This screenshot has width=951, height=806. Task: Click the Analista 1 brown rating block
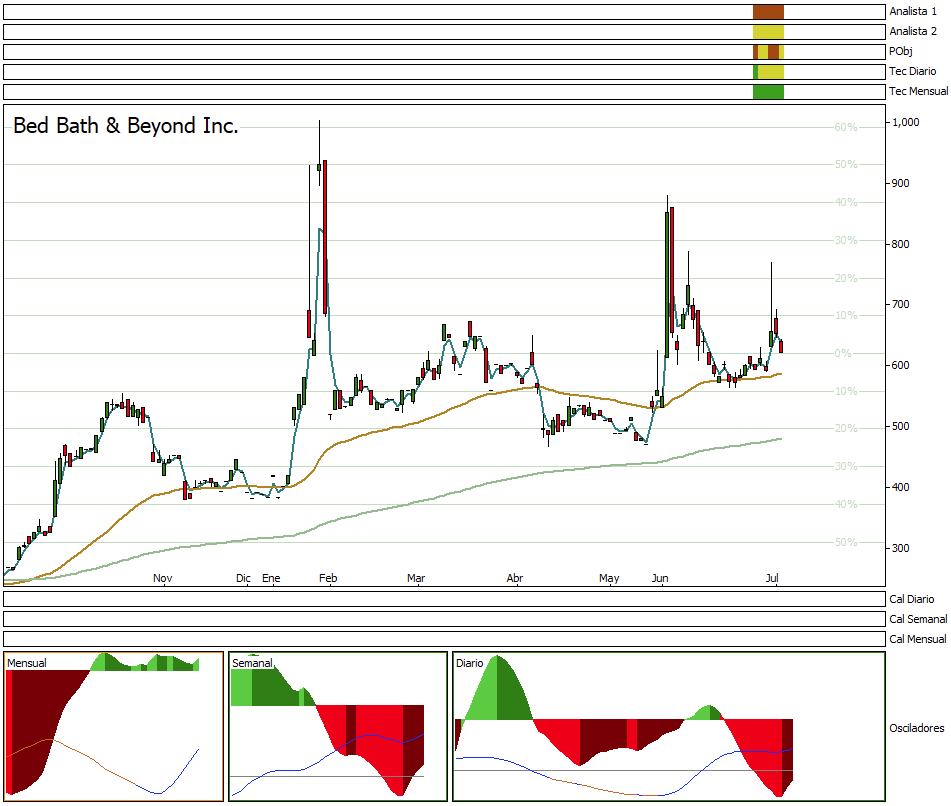pyautogui.click(x=768, y=12)
